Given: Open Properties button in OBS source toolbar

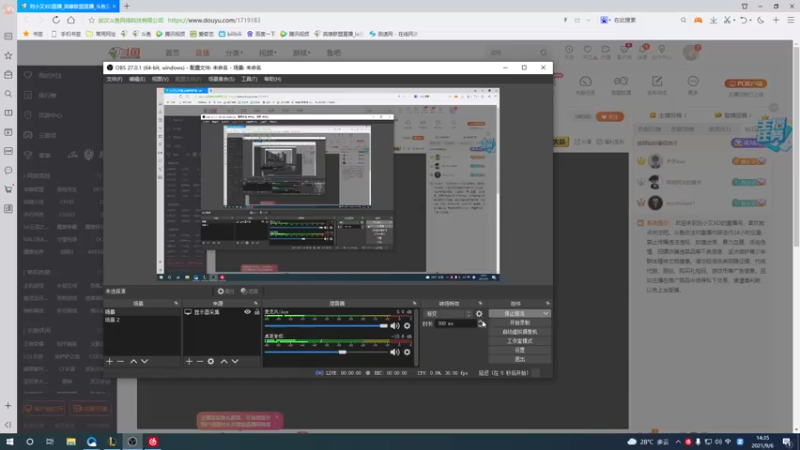Looking at the screenshot, I should (226, 291).
